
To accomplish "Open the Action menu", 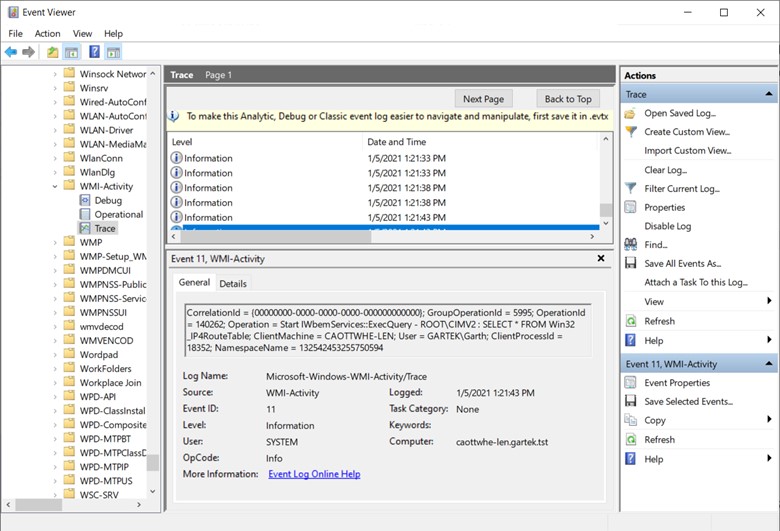I will point(47,33).
